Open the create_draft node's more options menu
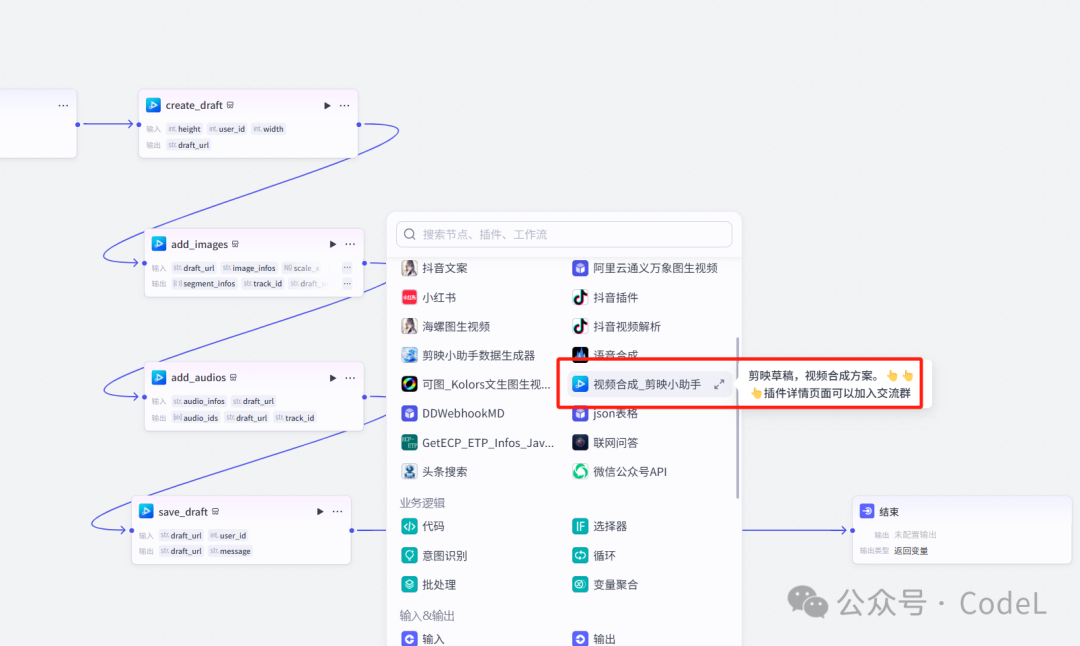The height and width of the screenshot is (646, 1080). tap(344, 105)
